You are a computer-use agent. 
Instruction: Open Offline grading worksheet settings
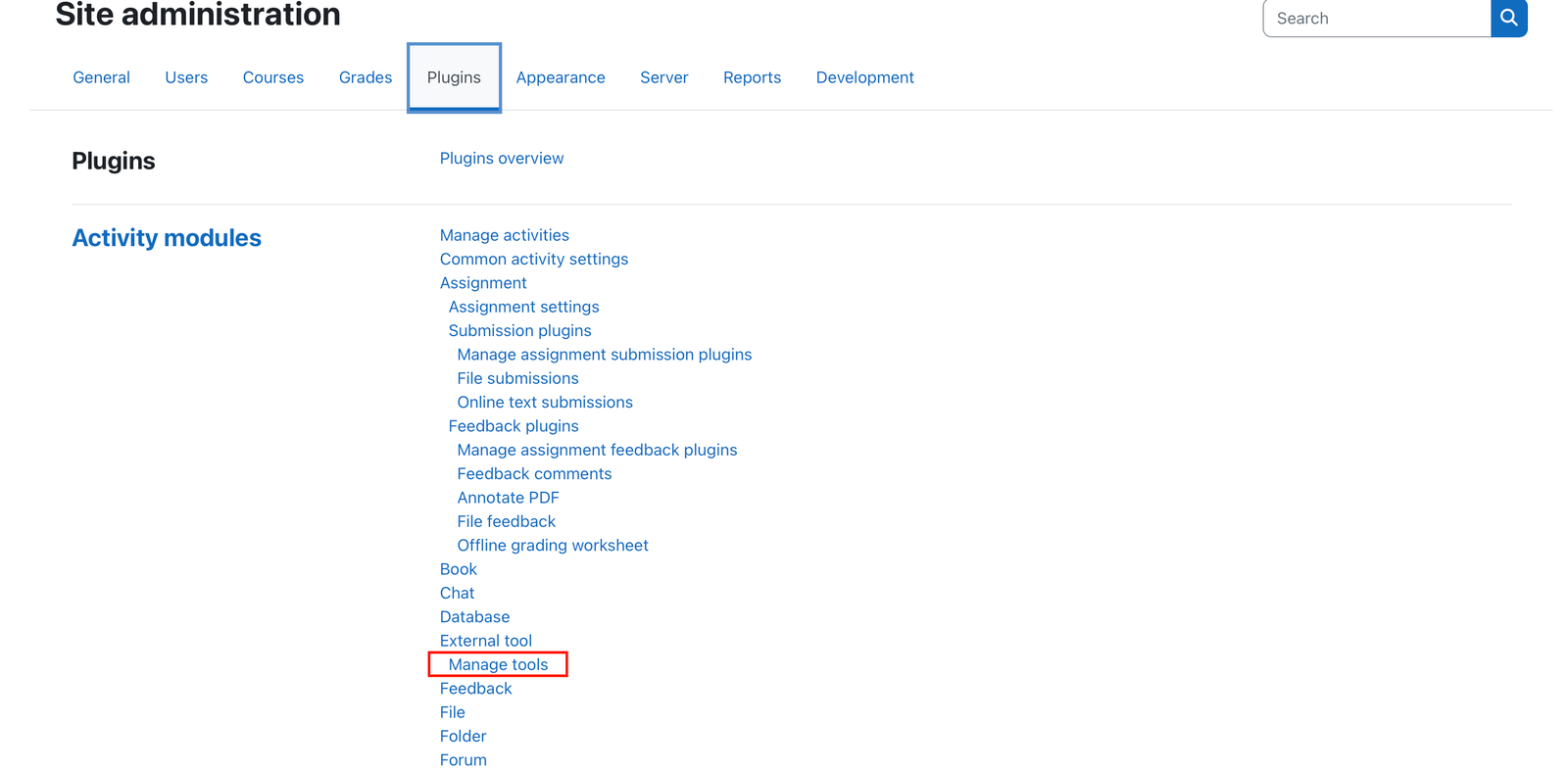pyautogui.click(x=553, y=545)
